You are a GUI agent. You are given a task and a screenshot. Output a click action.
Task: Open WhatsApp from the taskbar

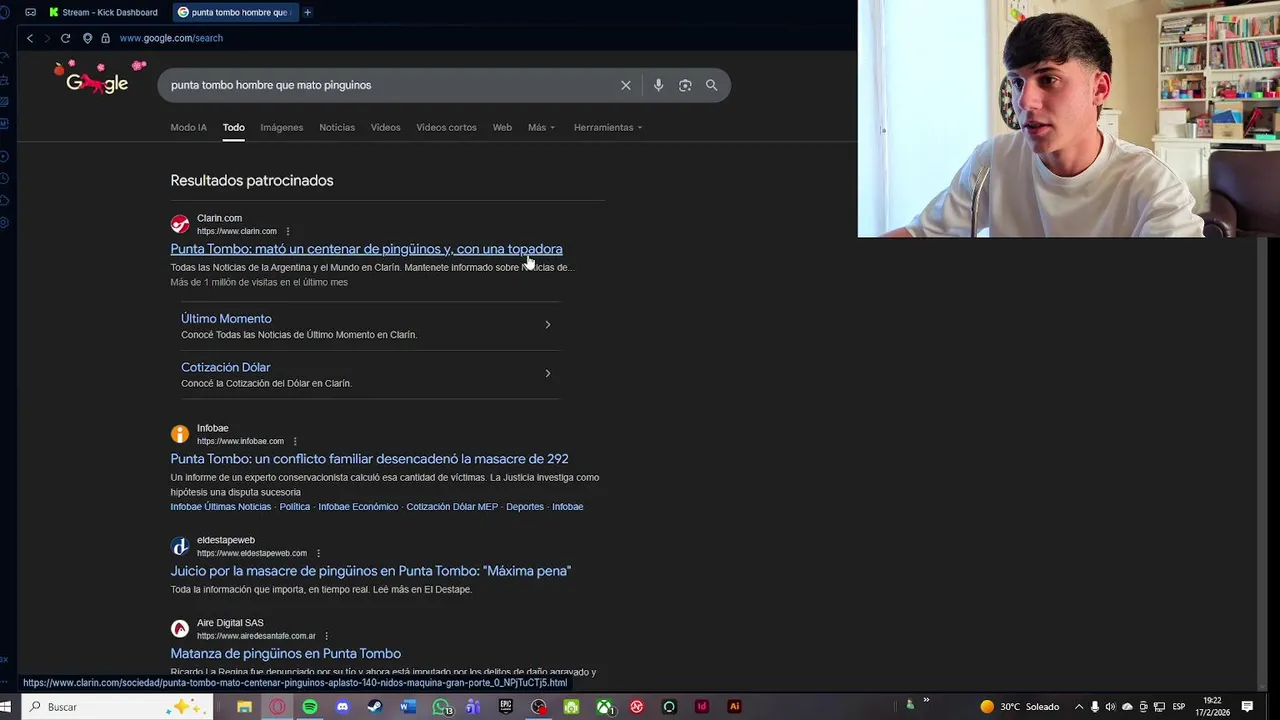pos(441,707)
